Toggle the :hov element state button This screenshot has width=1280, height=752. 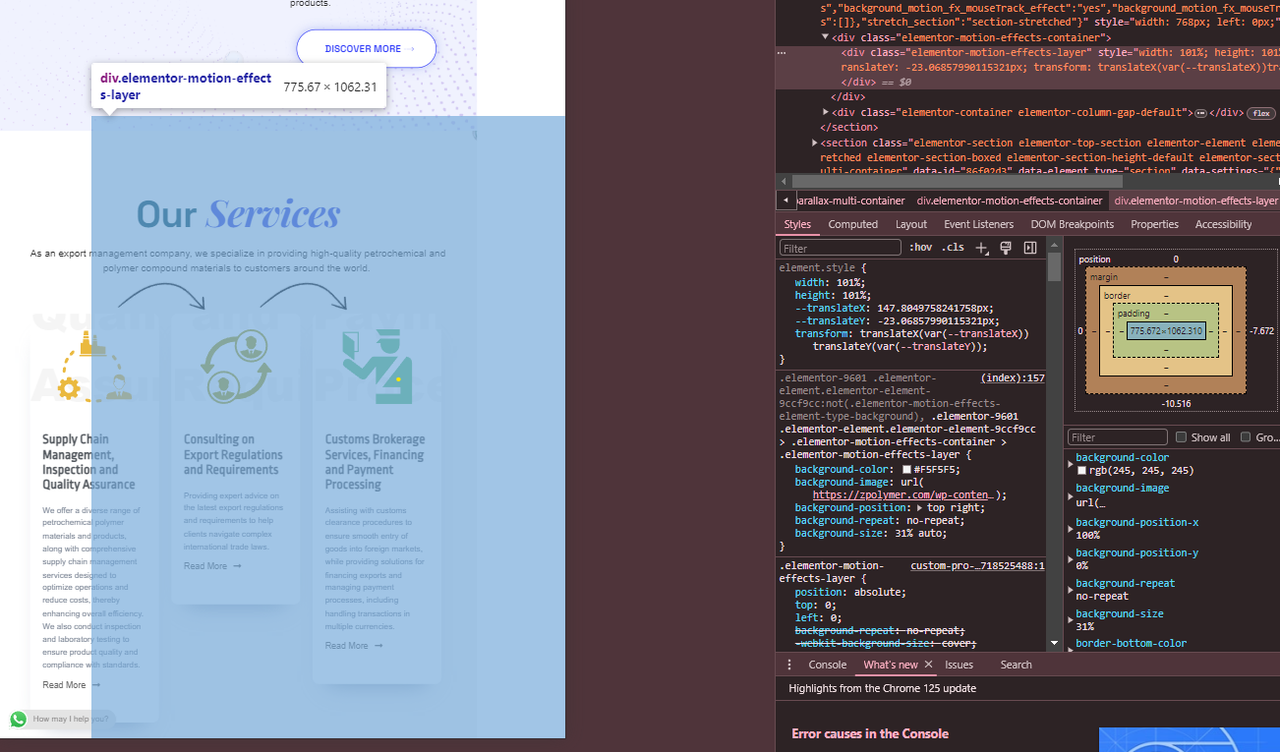(920, 248)
